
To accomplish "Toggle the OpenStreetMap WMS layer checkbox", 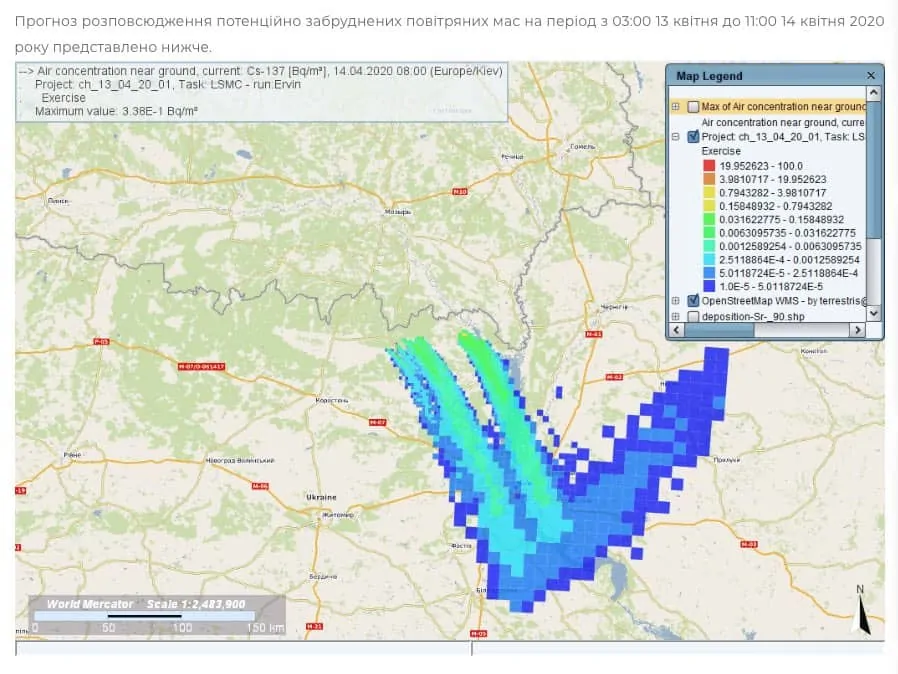I will point(693,301).
